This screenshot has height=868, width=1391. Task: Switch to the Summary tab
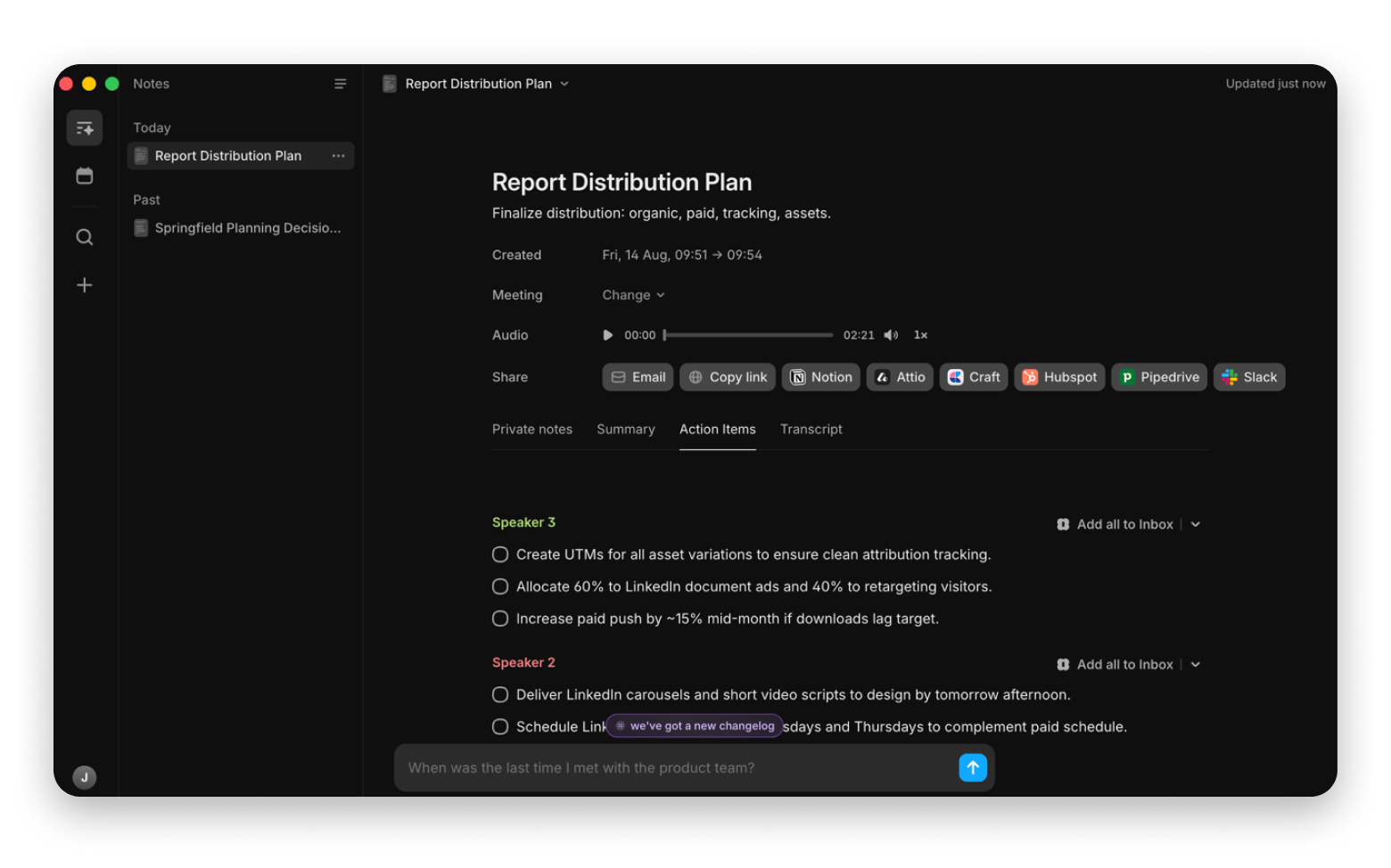[626, 430]
